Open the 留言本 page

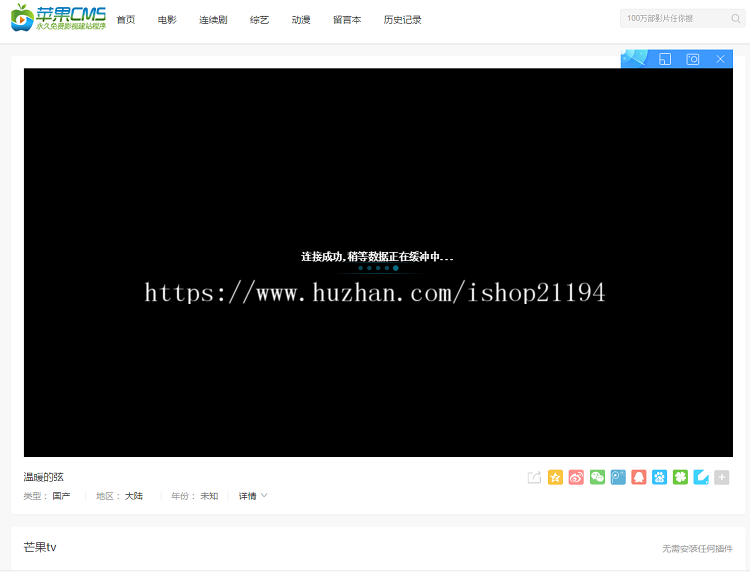pyautogui.click(x=347, y=20)
